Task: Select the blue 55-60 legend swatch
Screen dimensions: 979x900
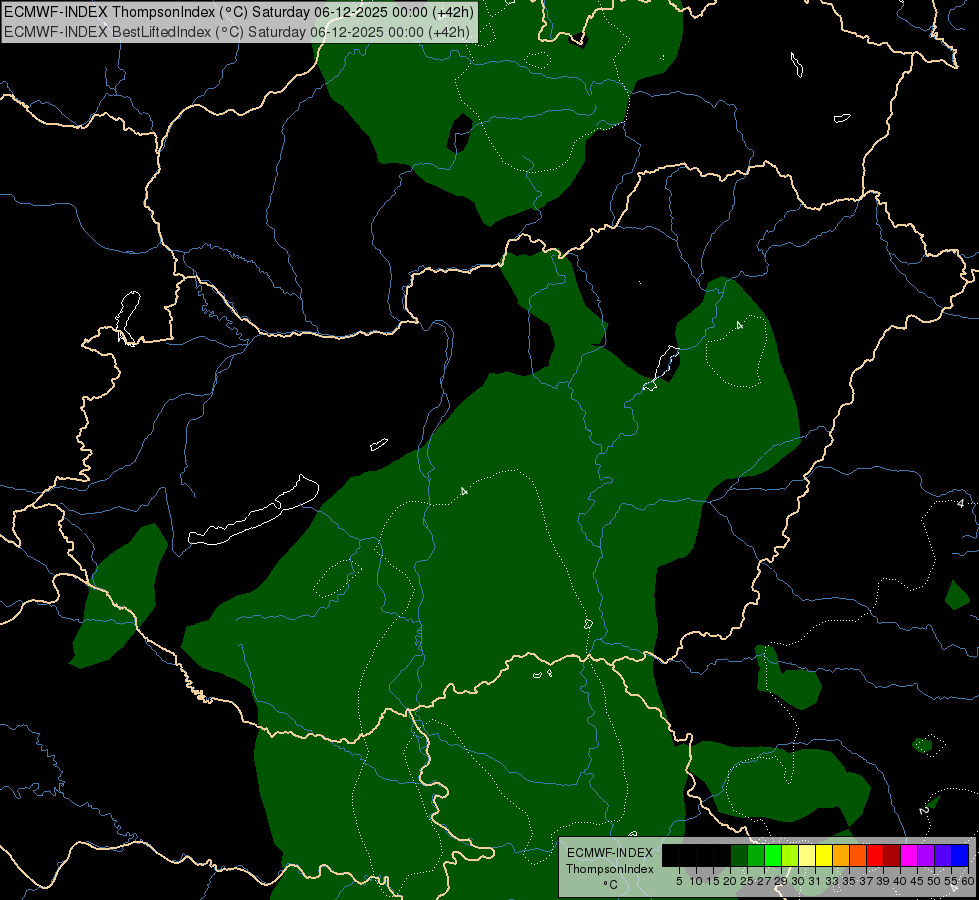Action: (960, 856)
